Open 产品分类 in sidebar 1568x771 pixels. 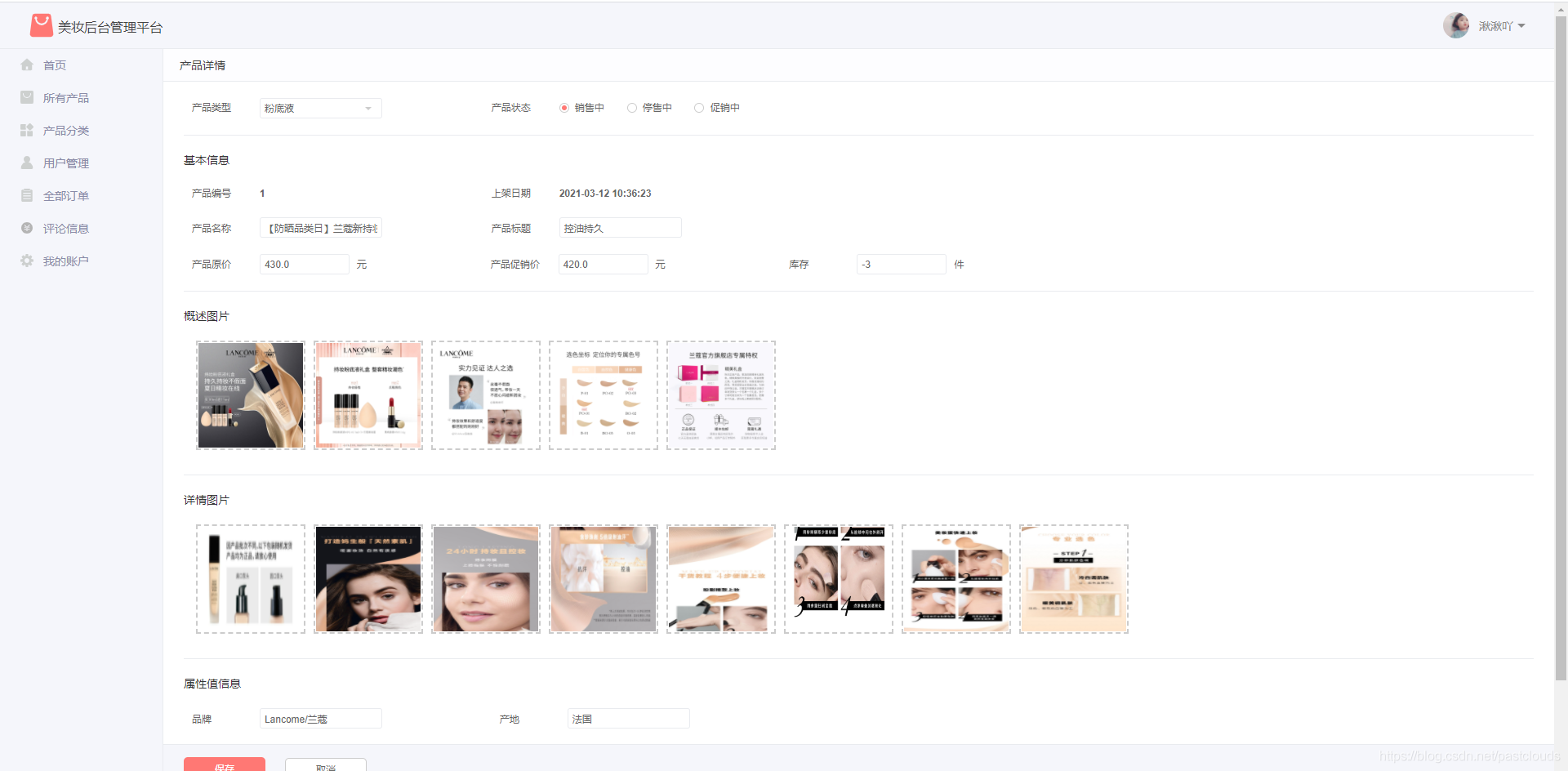66,131
